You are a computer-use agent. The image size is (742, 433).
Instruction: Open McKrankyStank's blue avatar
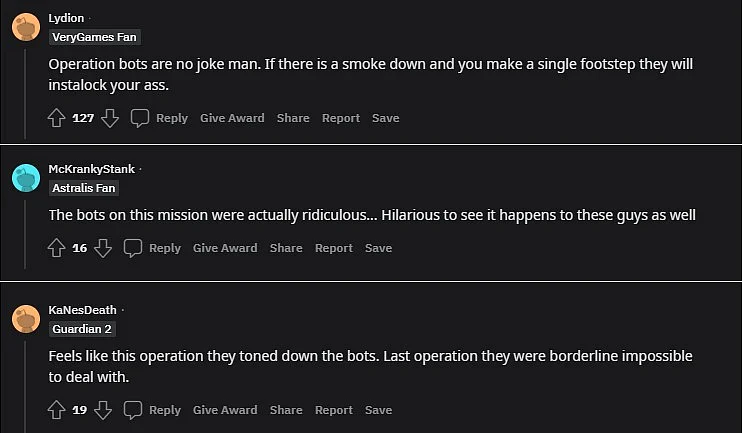(26, 178)
